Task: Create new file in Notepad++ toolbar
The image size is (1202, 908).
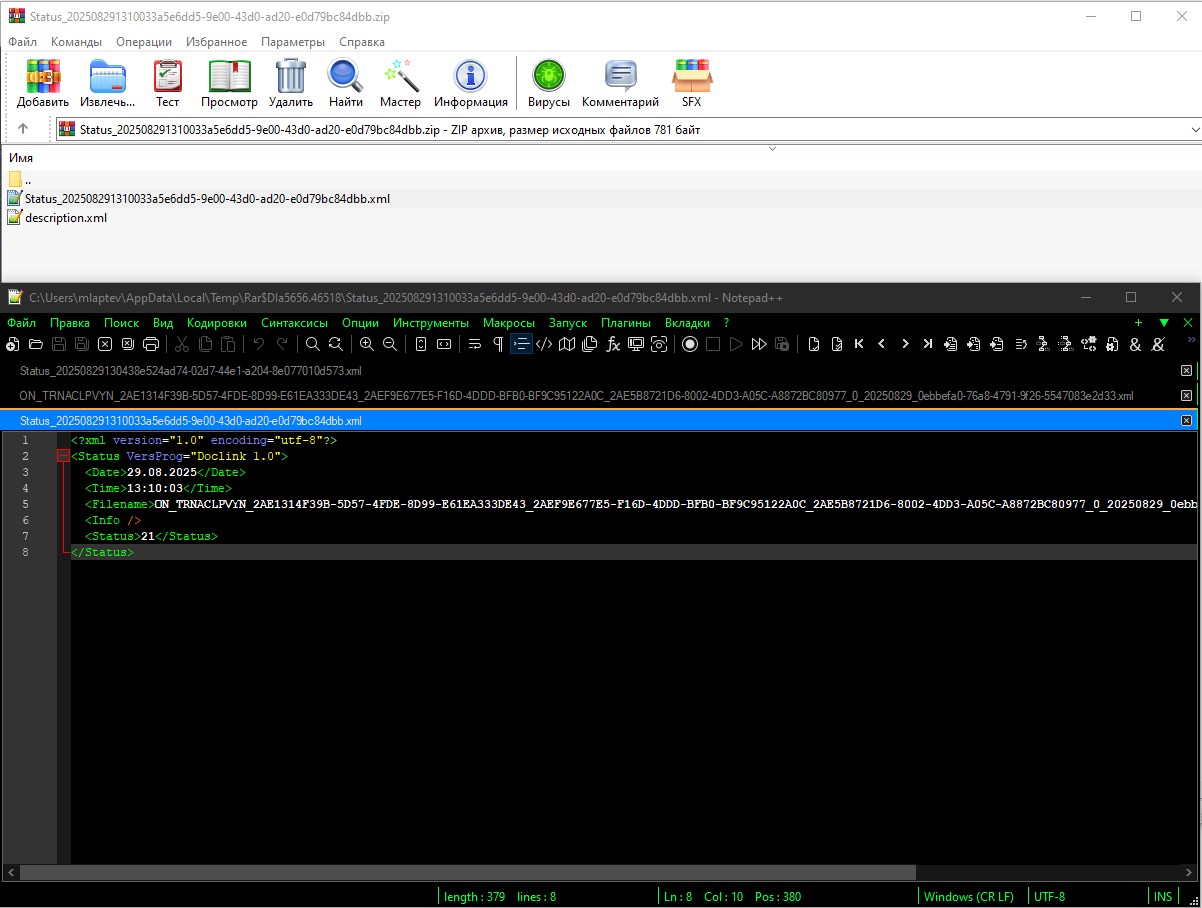Action: point(12,344)
